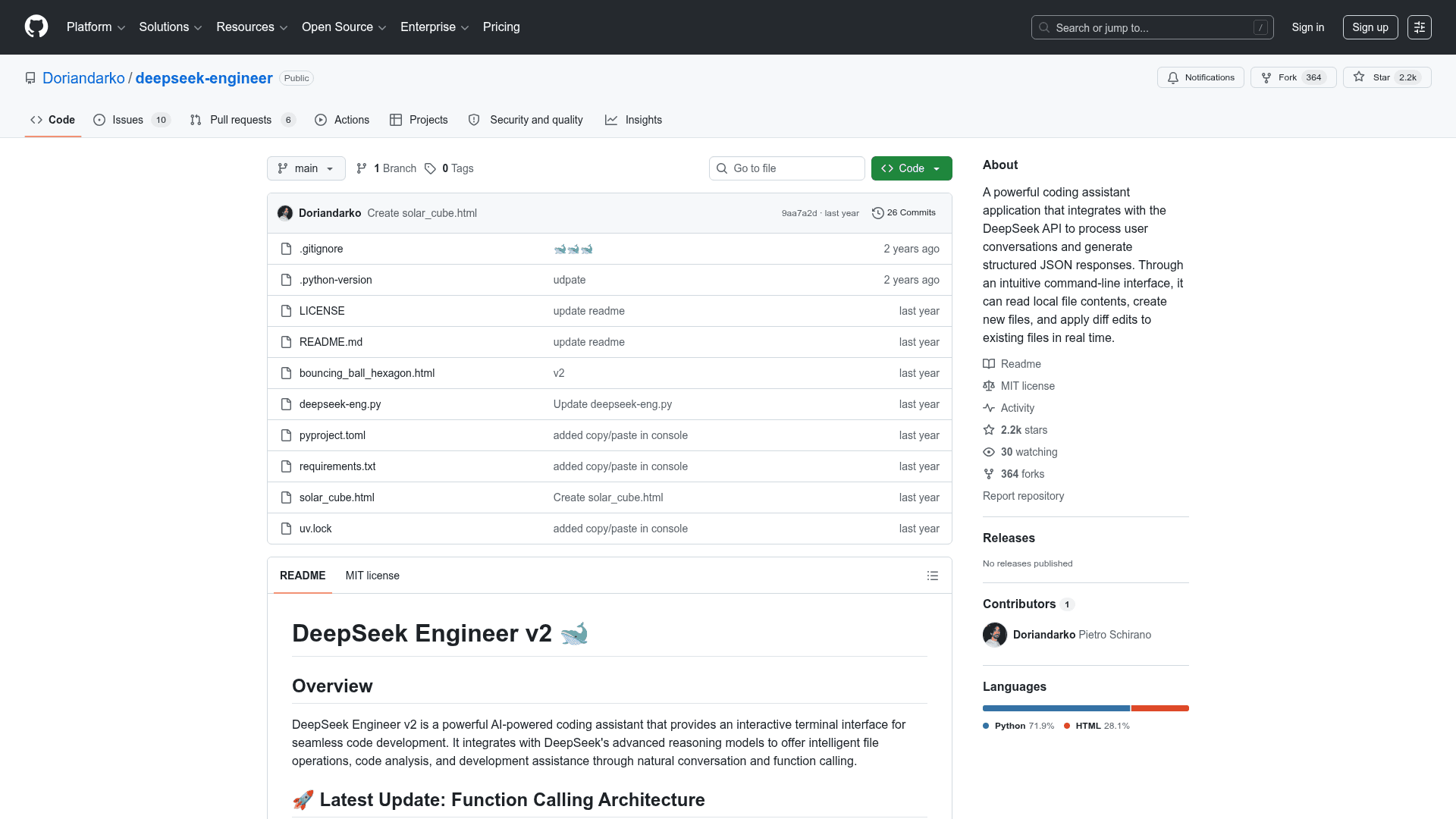Click Report repository
Viewport: 1456px width, 819px height.
click(1023, 496)
